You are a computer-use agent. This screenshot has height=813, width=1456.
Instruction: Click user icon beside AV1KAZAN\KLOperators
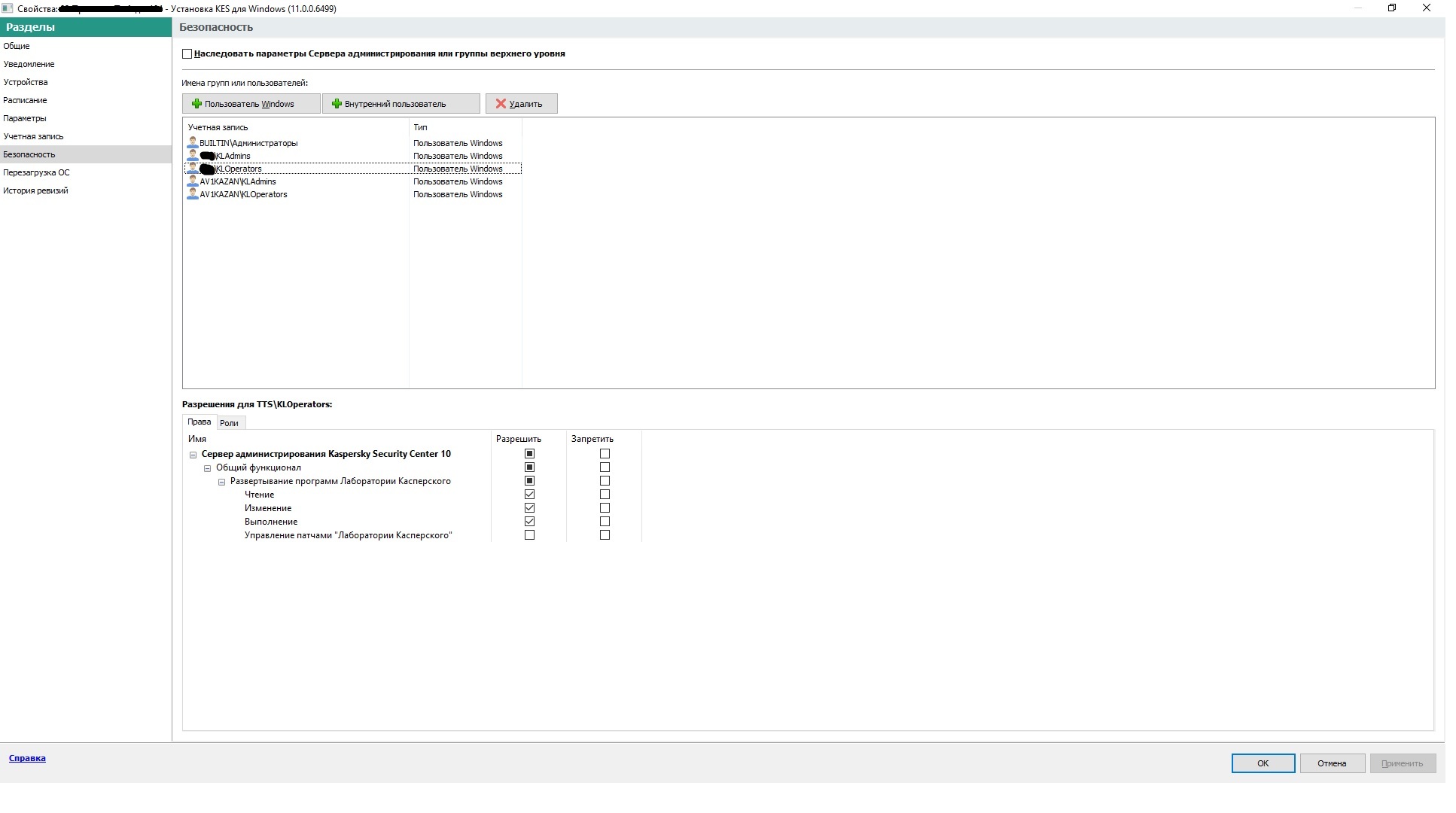tap(193, 194)
